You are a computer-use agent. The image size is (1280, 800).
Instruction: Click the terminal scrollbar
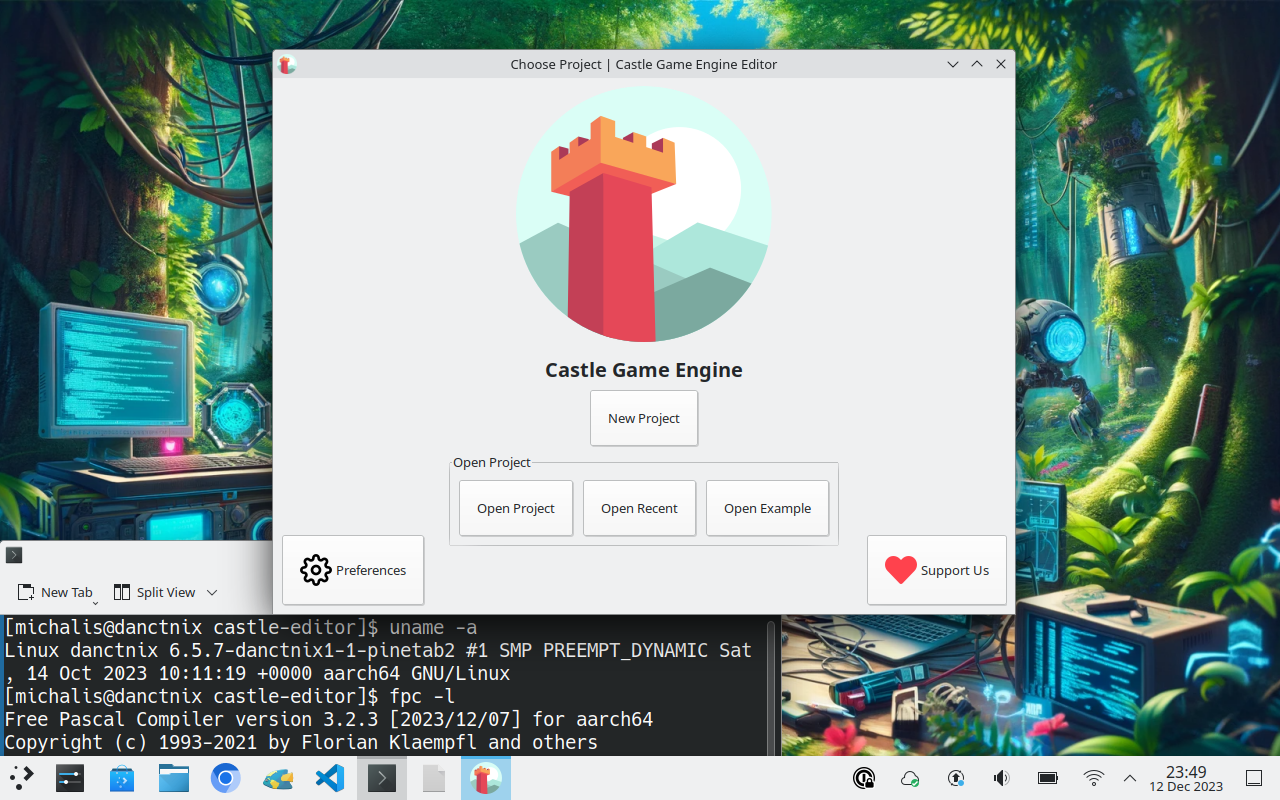(771, 686)
